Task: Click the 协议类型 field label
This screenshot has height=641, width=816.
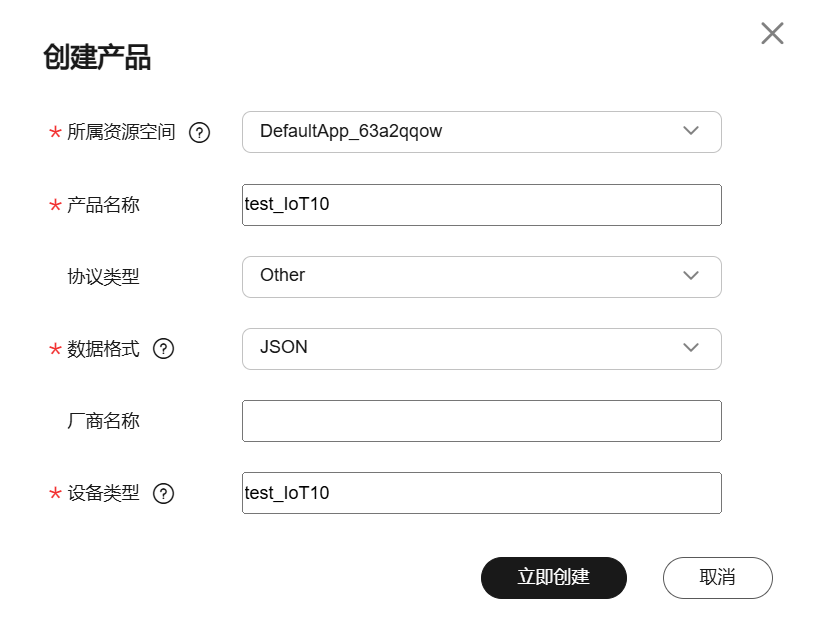Action: [x=104, y=277]
